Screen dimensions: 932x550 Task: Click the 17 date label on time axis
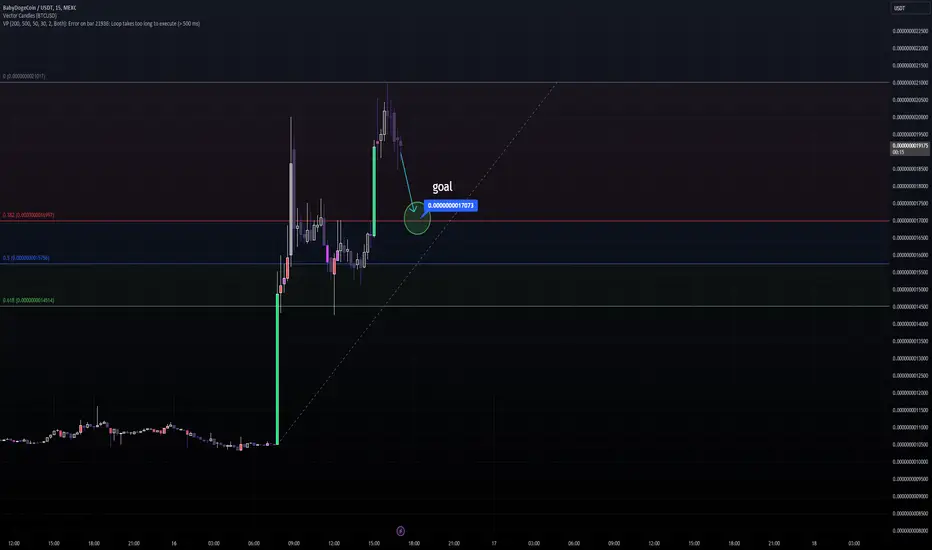point(494,543)
